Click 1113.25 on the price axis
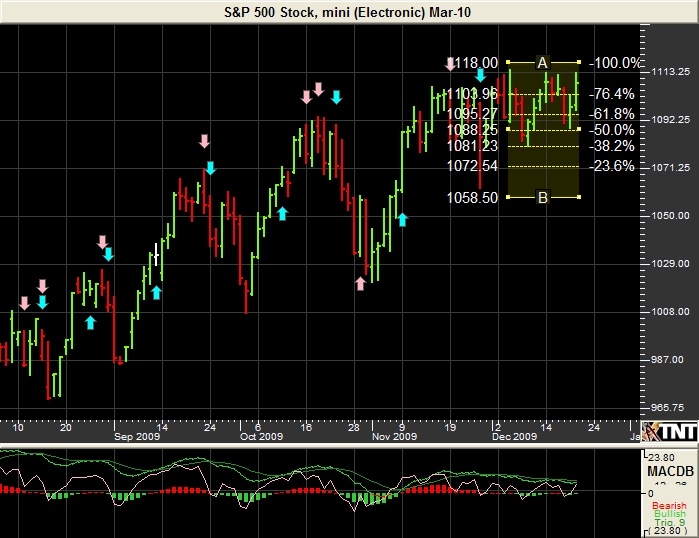 [x=670, y=72]
